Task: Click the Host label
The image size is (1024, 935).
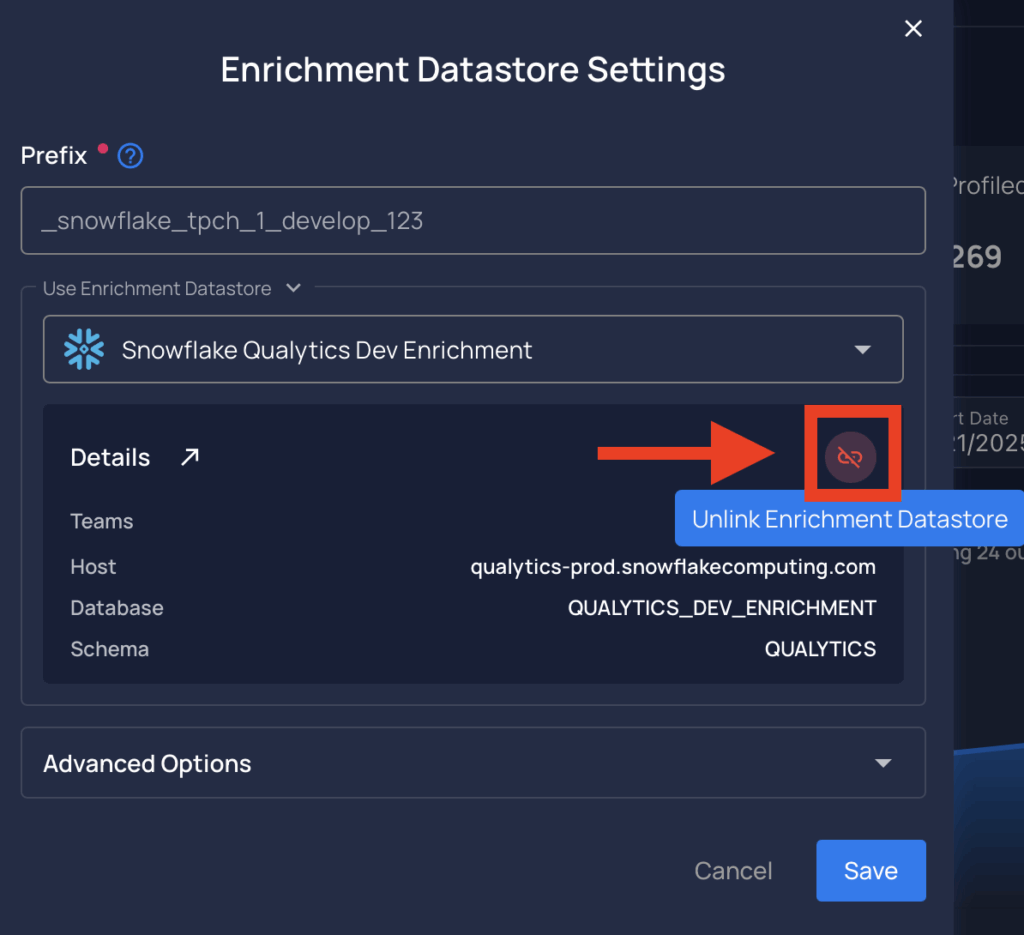Action: 93,567
